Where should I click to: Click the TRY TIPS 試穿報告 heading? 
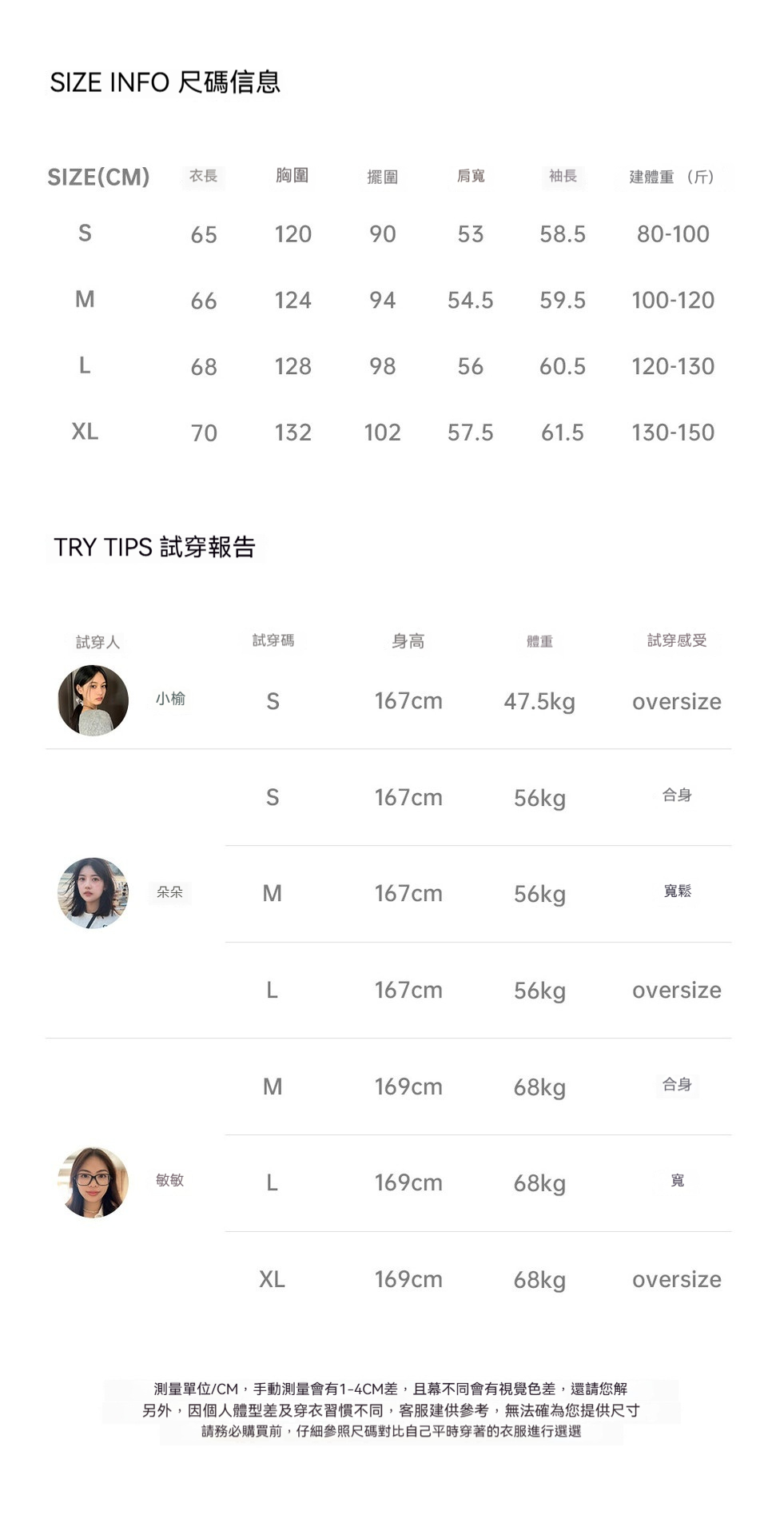pyautogui.click(x=154, y=548)
